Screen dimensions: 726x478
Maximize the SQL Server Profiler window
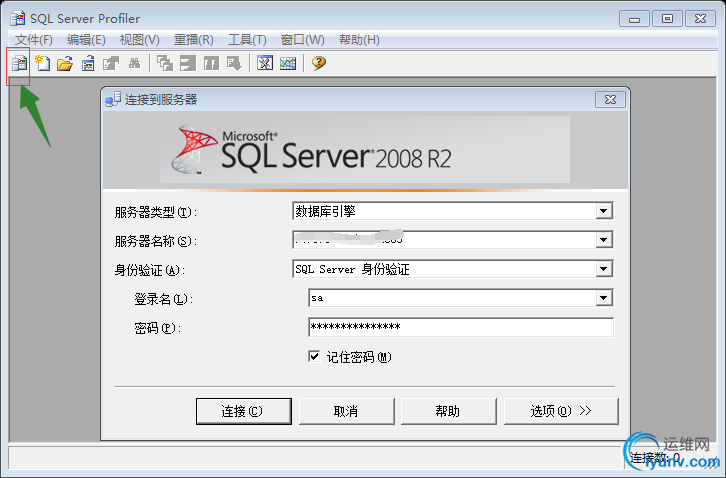[667, 19]
